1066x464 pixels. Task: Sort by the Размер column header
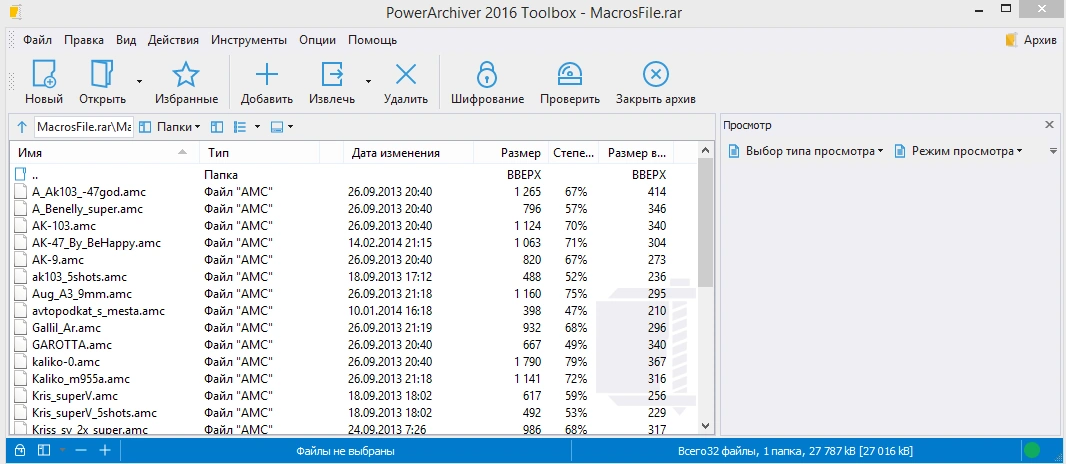coord(511,153)
